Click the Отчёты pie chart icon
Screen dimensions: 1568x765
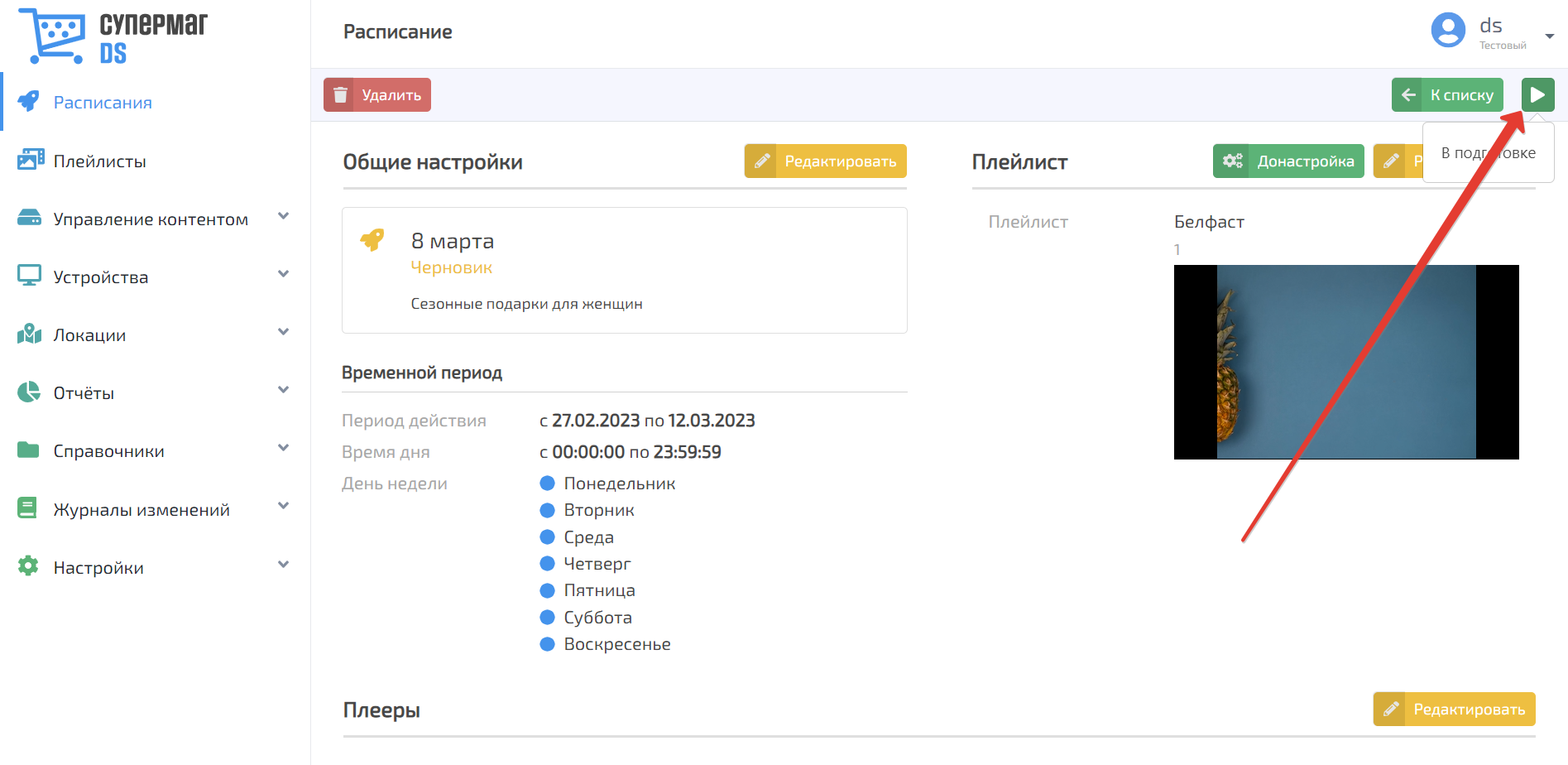(29, 392)
